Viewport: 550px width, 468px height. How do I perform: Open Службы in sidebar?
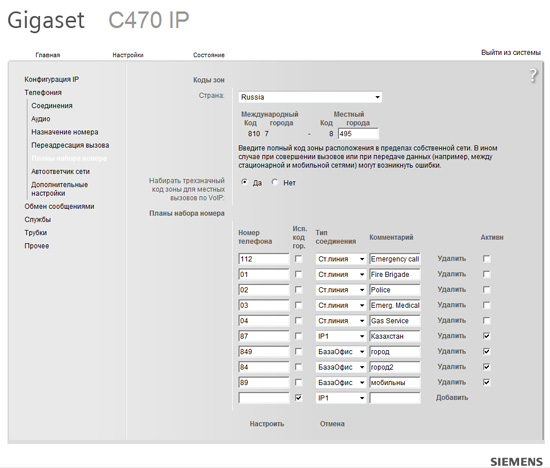click(38, 220)
